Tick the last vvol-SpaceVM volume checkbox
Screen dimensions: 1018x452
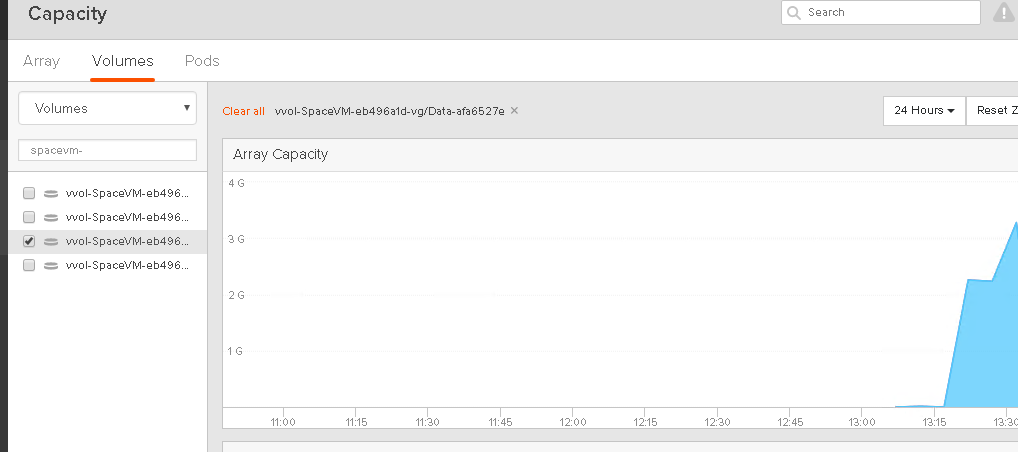29,265
